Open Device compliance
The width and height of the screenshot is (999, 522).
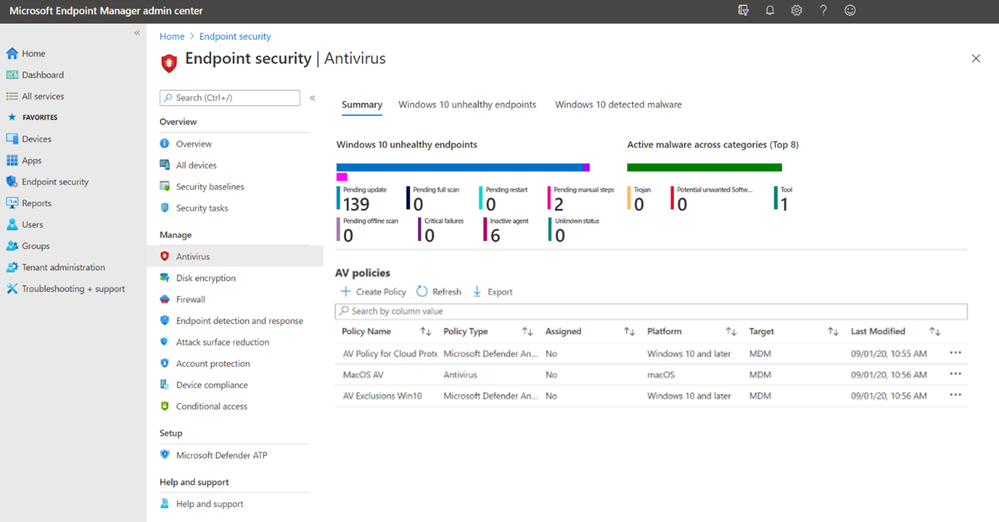[x=212, y=385]
